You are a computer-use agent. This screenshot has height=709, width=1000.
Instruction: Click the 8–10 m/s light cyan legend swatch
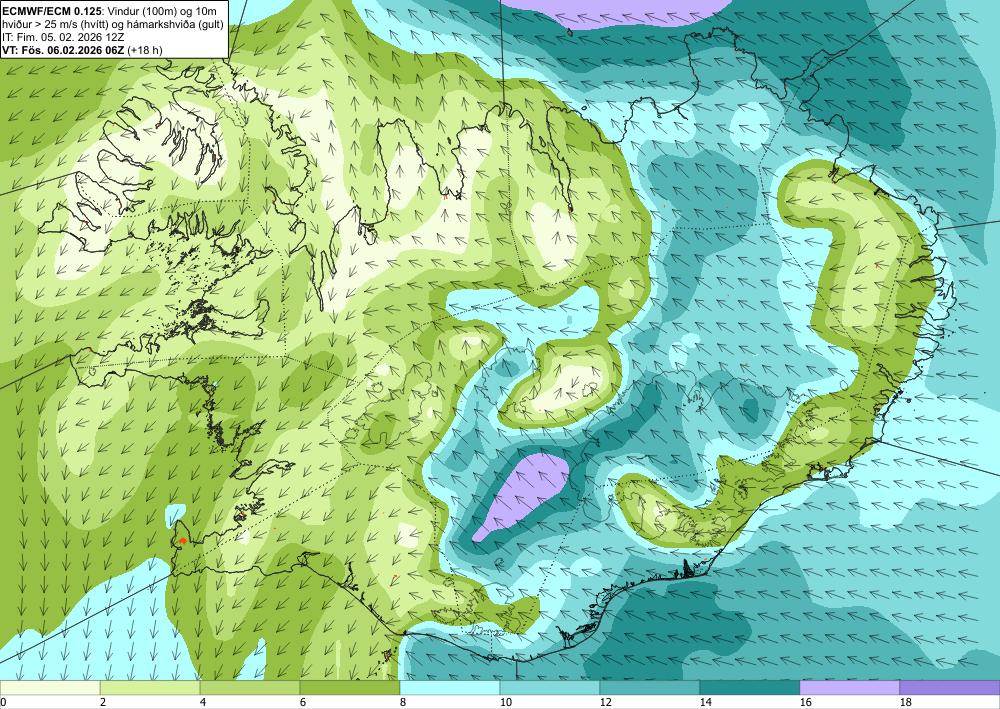click(450, 687)
